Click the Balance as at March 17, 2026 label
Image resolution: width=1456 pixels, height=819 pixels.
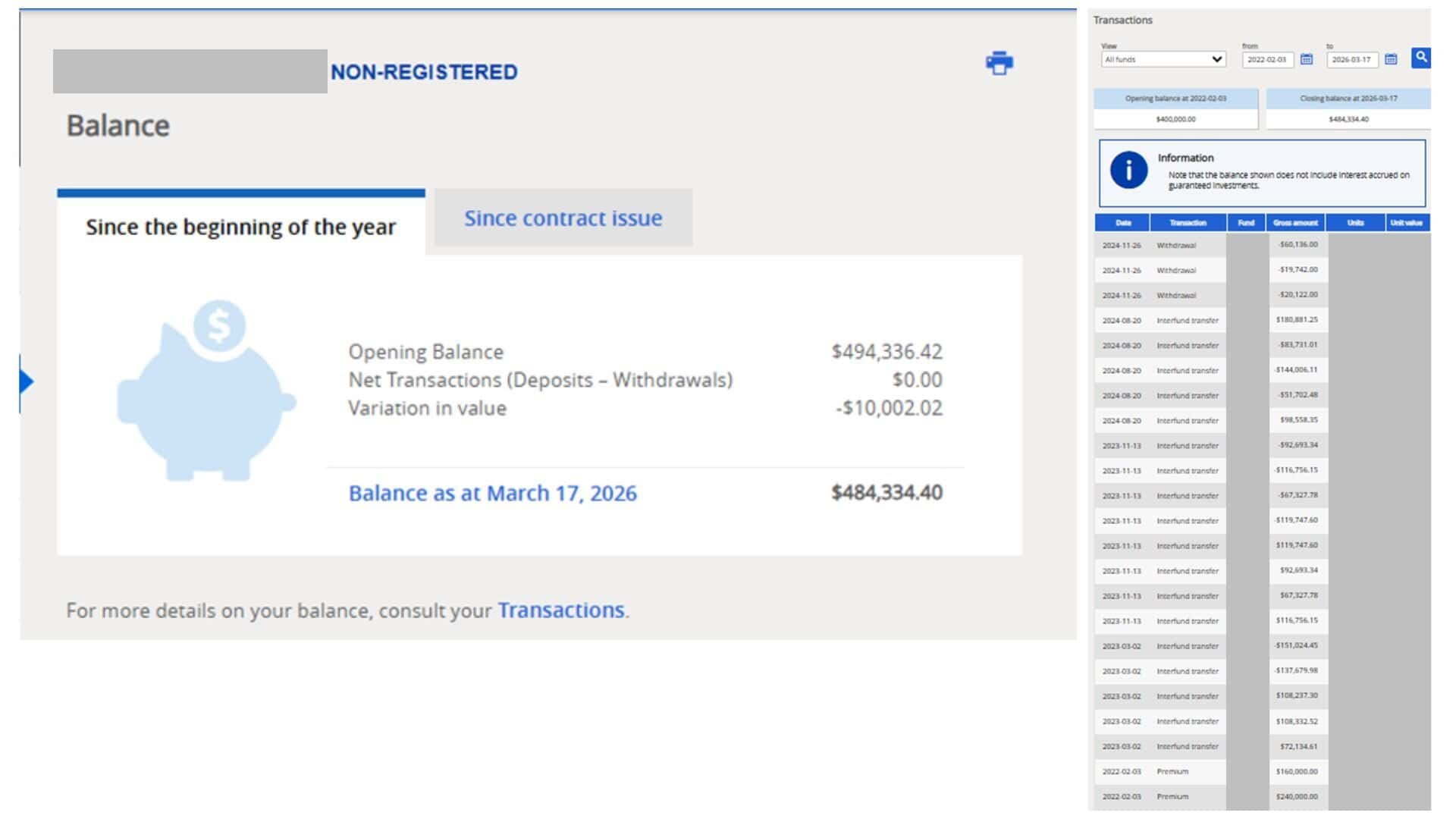pyautogui.click(x=492, y=494)
